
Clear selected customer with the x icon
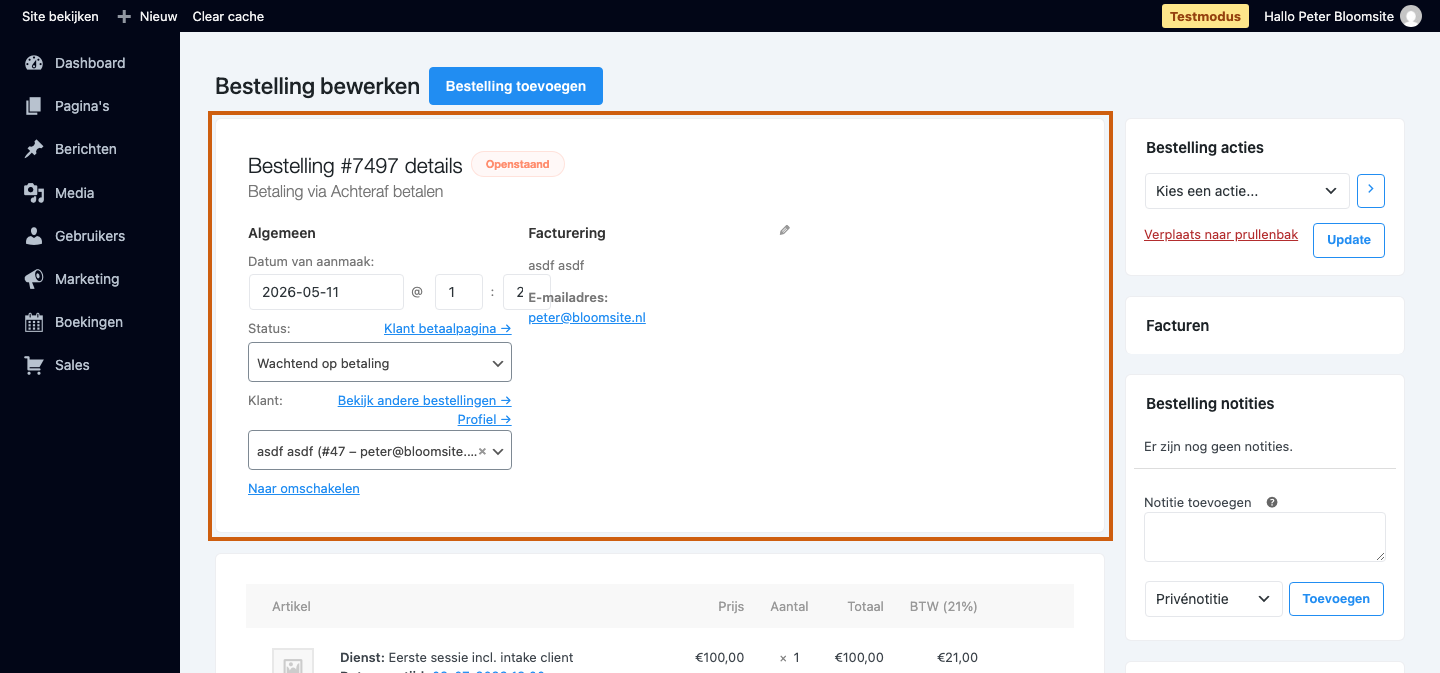point(482,451)
